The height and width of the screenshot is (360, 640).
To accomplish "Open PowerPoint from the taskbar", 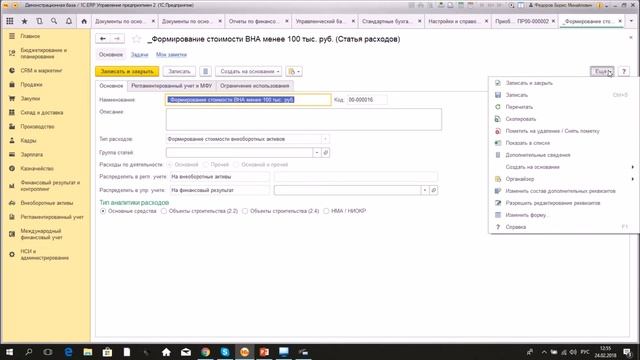I will tap(264, 352).
